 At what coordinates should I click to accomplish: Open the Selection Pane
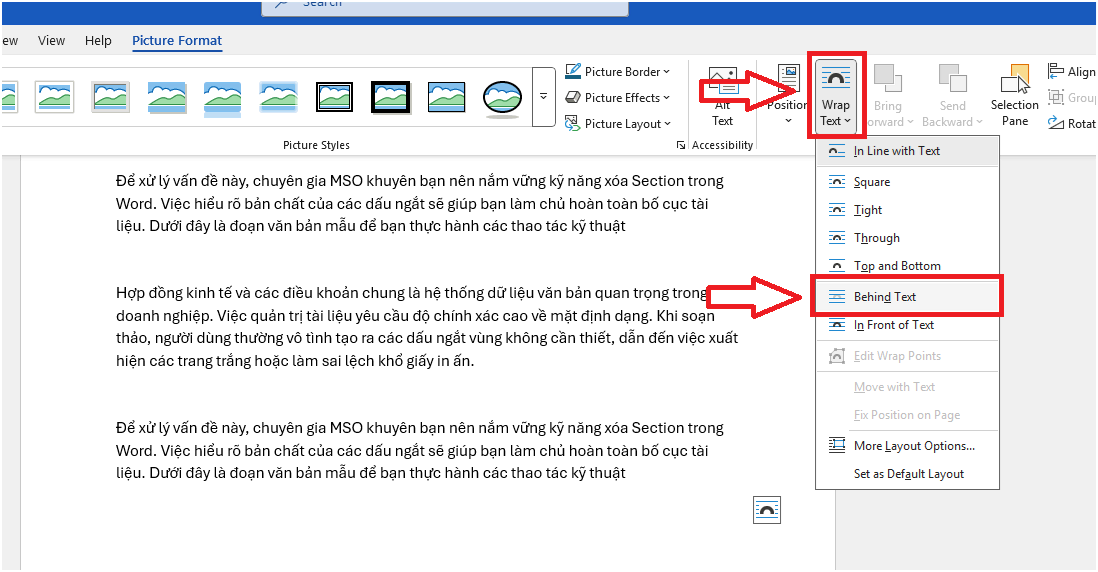pos(1015,95)
